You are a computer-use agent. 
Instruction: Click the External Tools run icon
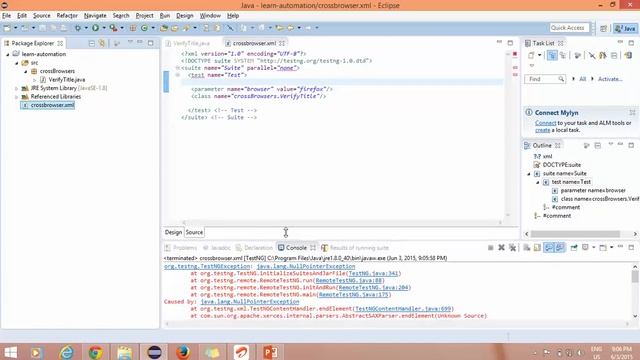pos(113,28)
